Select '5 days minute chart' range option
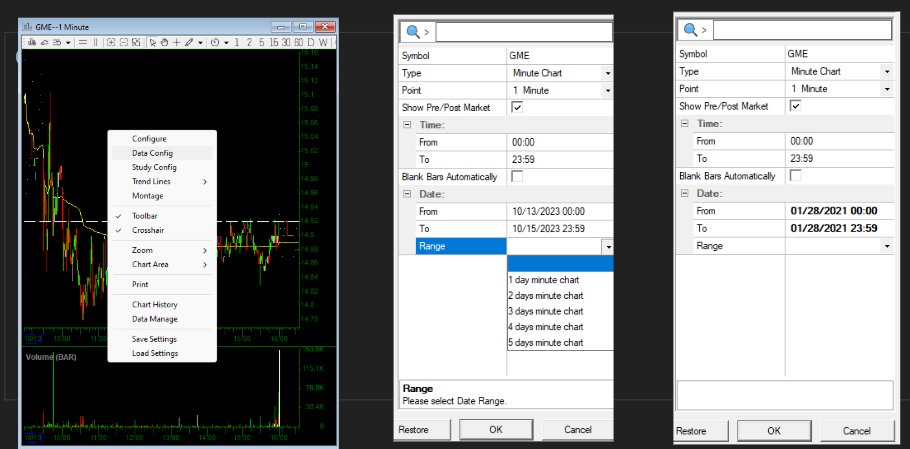Viewport: 910px width, 449px height. 559,342
